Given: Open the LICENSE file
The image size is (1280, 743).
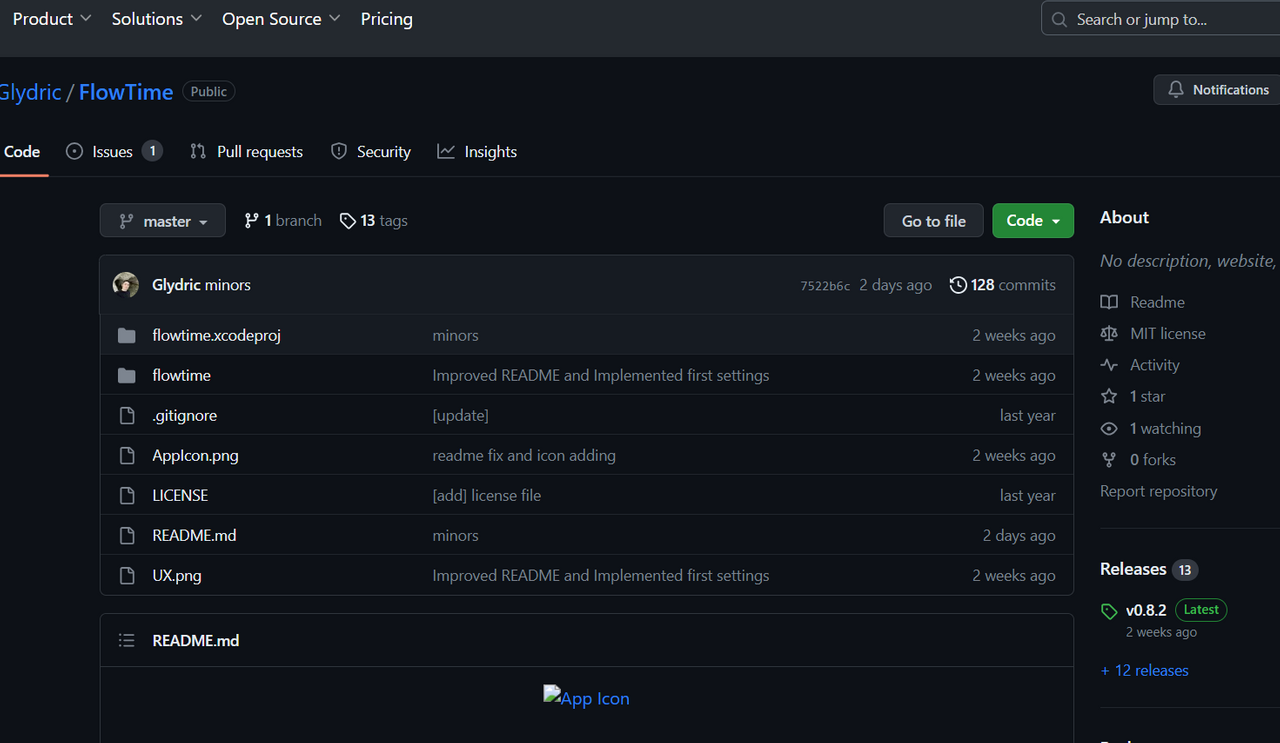Looking at the screenshot, I should (x=180, y=496).
